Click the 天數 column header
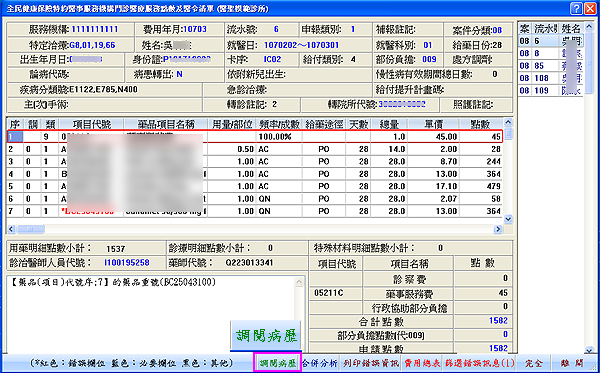Image resolution: width=600 pixels, height=373 pixels. (358, 124)
